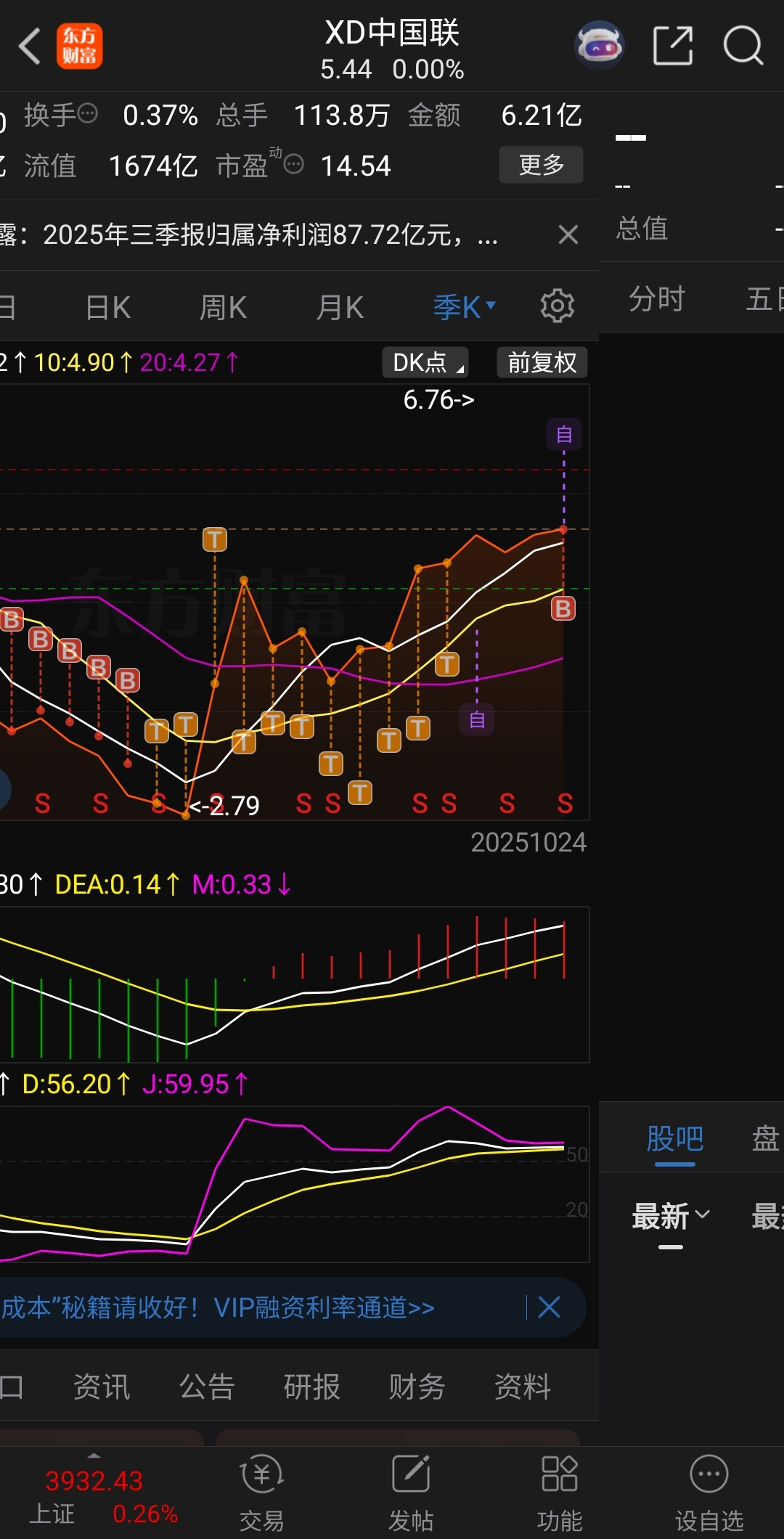Open the 研报 tab
The width and height of the screenshot is (784, 1539).
pos(312,1387)
